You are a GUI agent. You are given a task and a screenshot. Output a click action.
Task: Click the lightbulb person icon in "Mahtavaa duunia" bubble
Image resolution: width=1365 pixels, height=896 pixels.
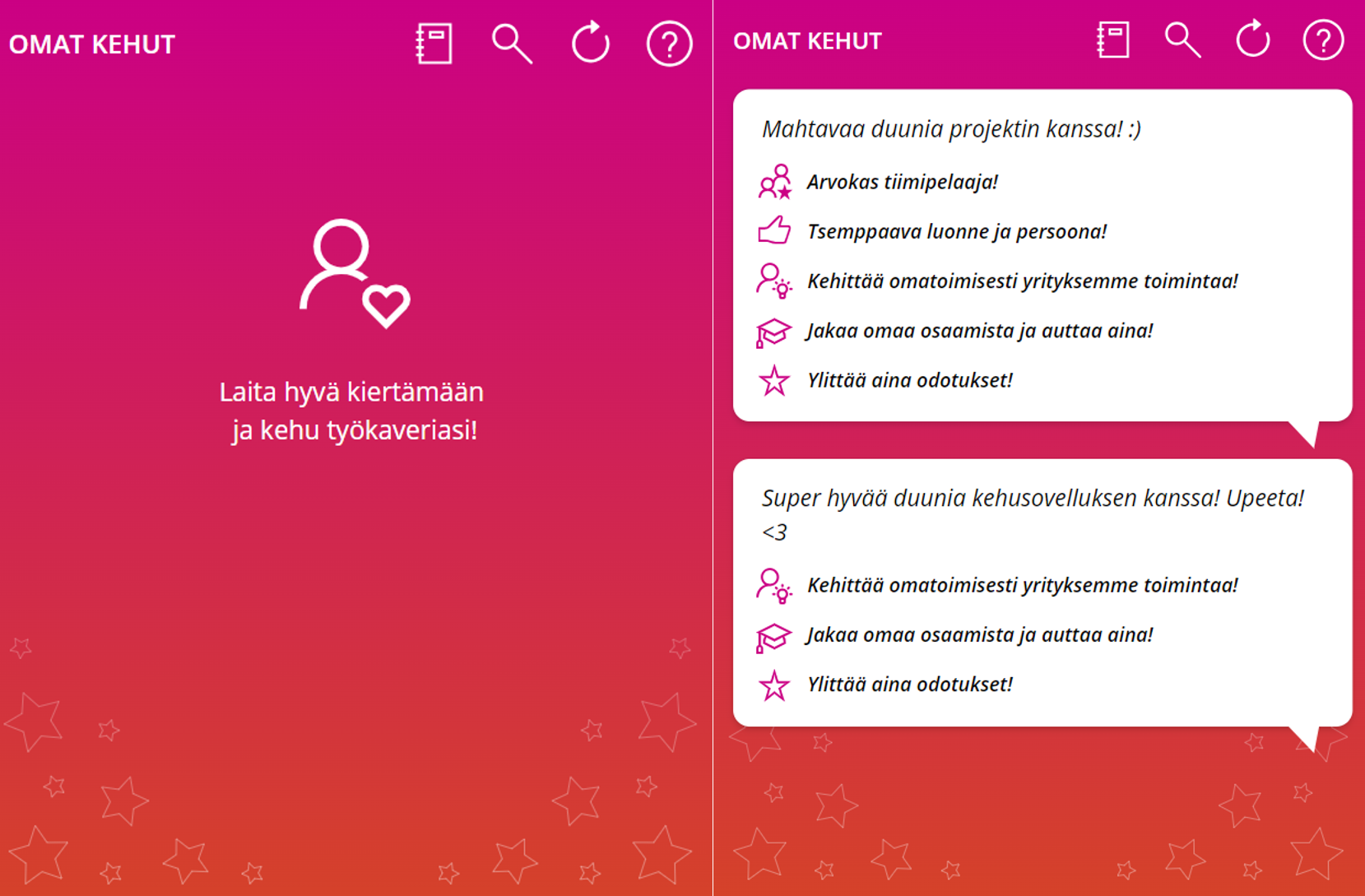pos(774,281)
